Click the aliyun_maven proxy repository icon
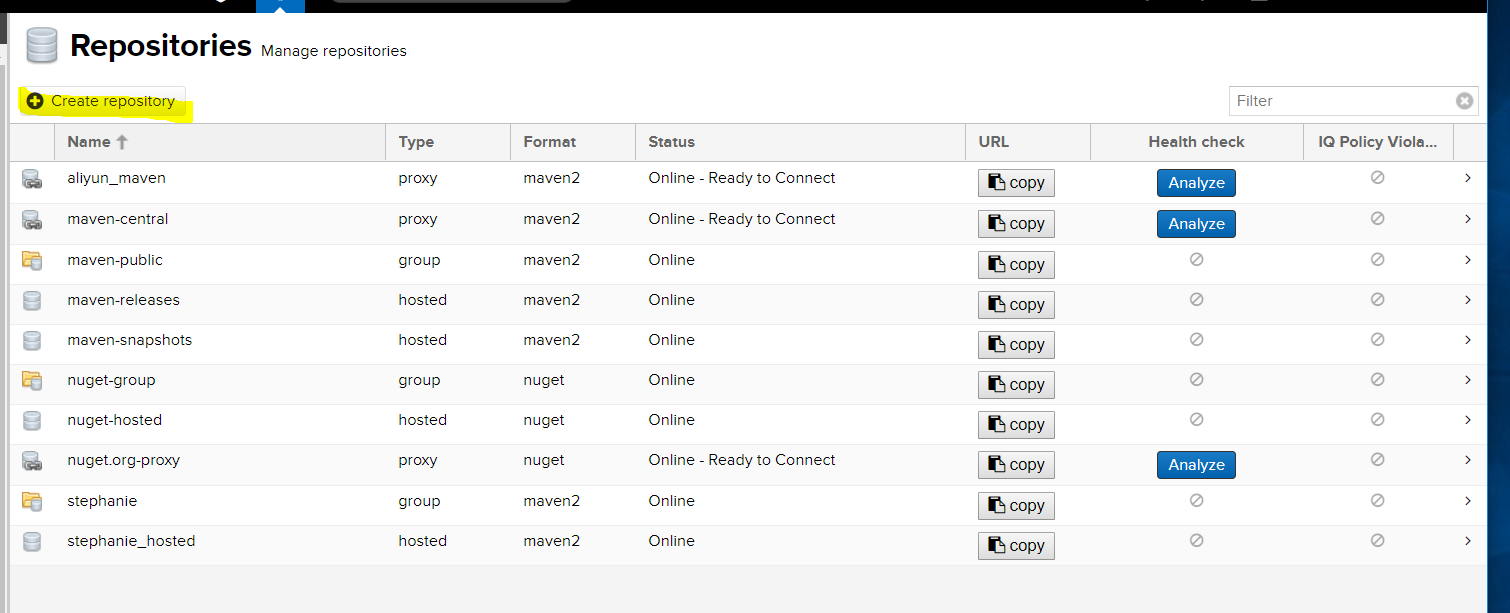1510x613 pixels. click(x=32, y=180)
